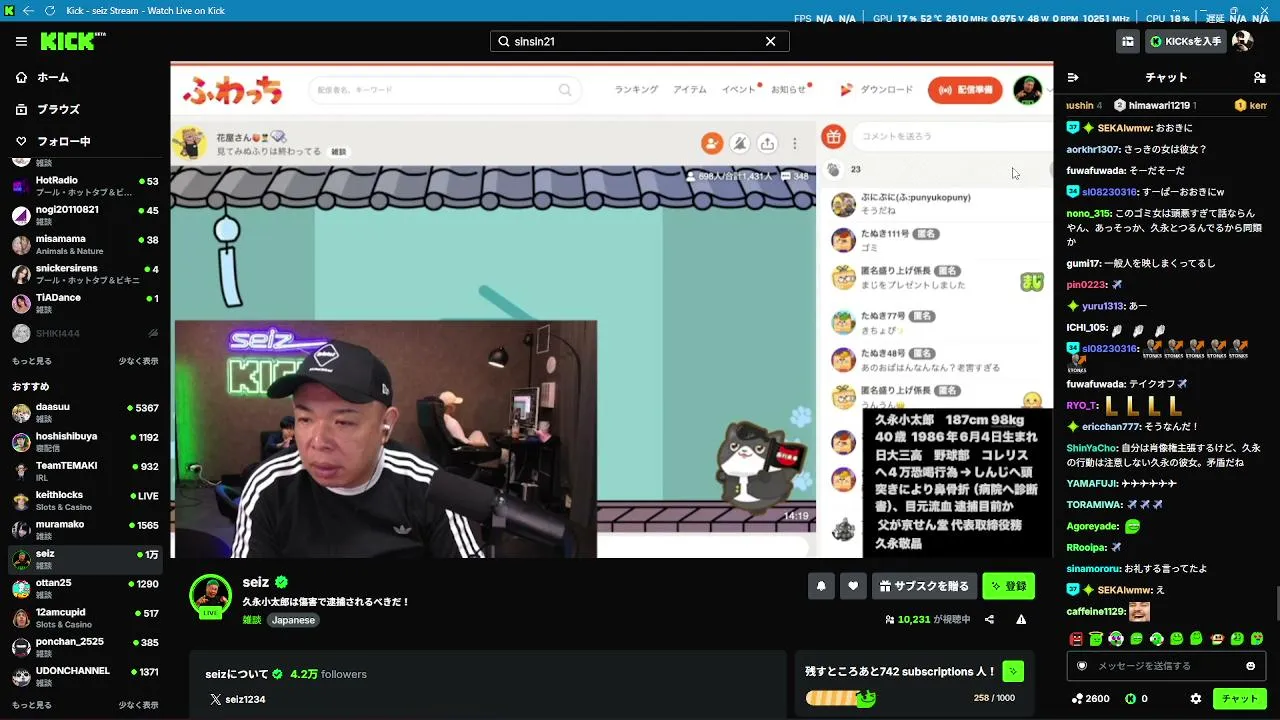Click アイテム in Fuwacchi nav
Screen dimensions: 1280x720
click(689, 90)
